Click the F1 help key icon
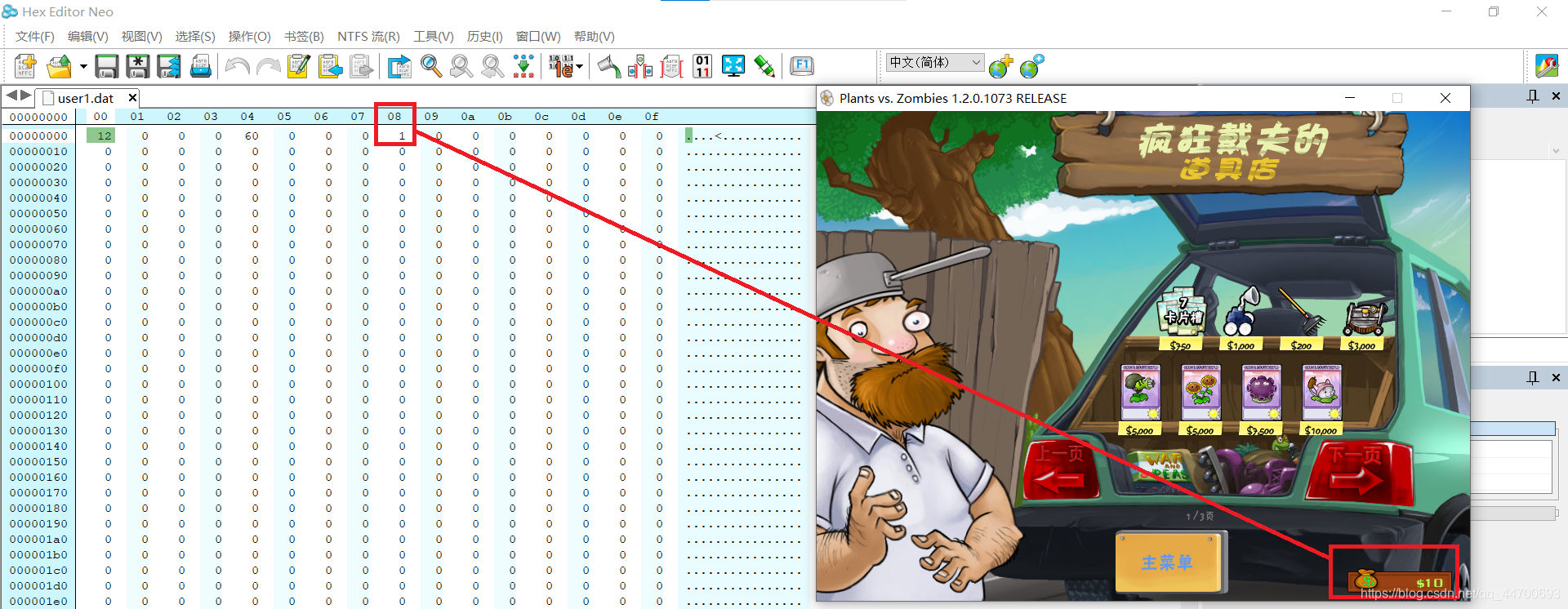Image resolution: width=1568 pixels, height=609 pixels. 802,65
